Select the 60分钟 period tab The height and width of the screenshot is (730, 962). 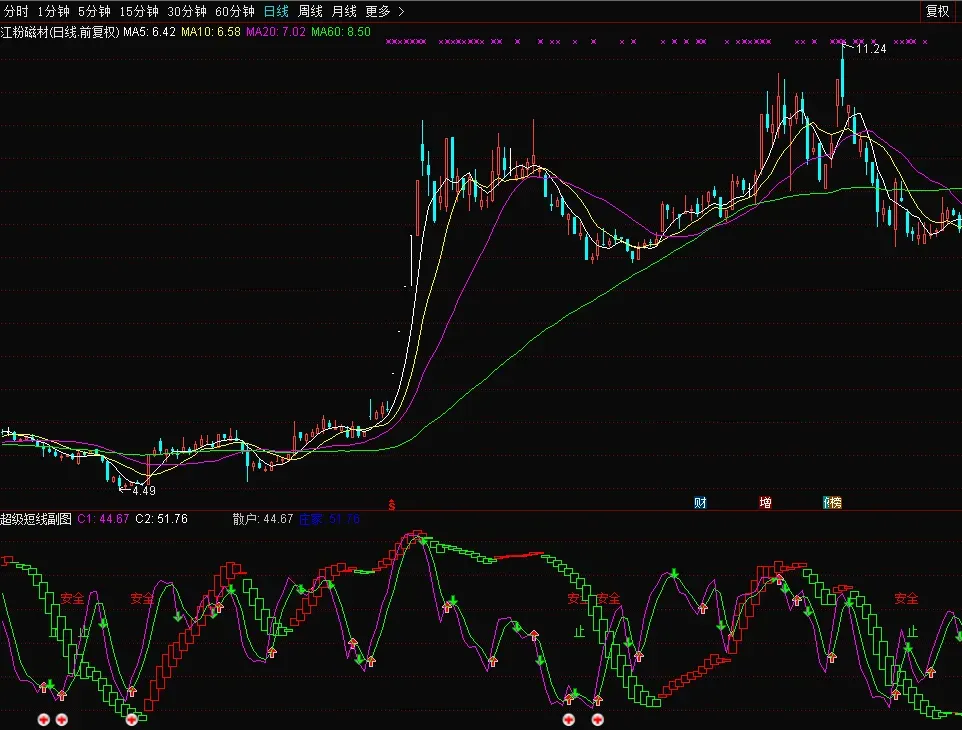coord(234,11)
